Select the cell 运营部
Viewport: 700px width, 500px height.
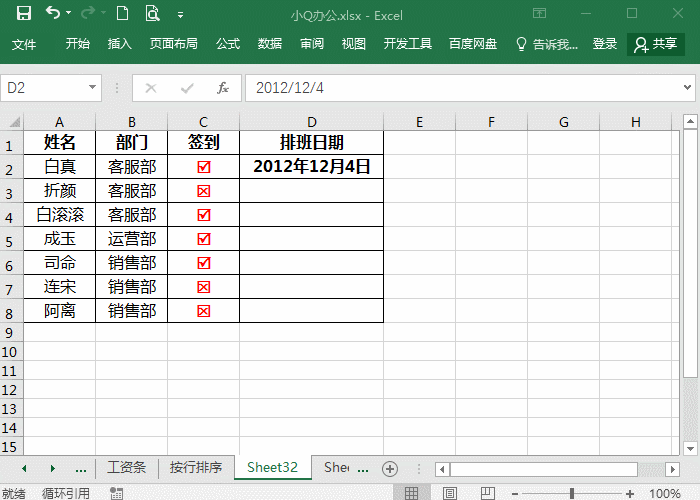coord(132,239)
